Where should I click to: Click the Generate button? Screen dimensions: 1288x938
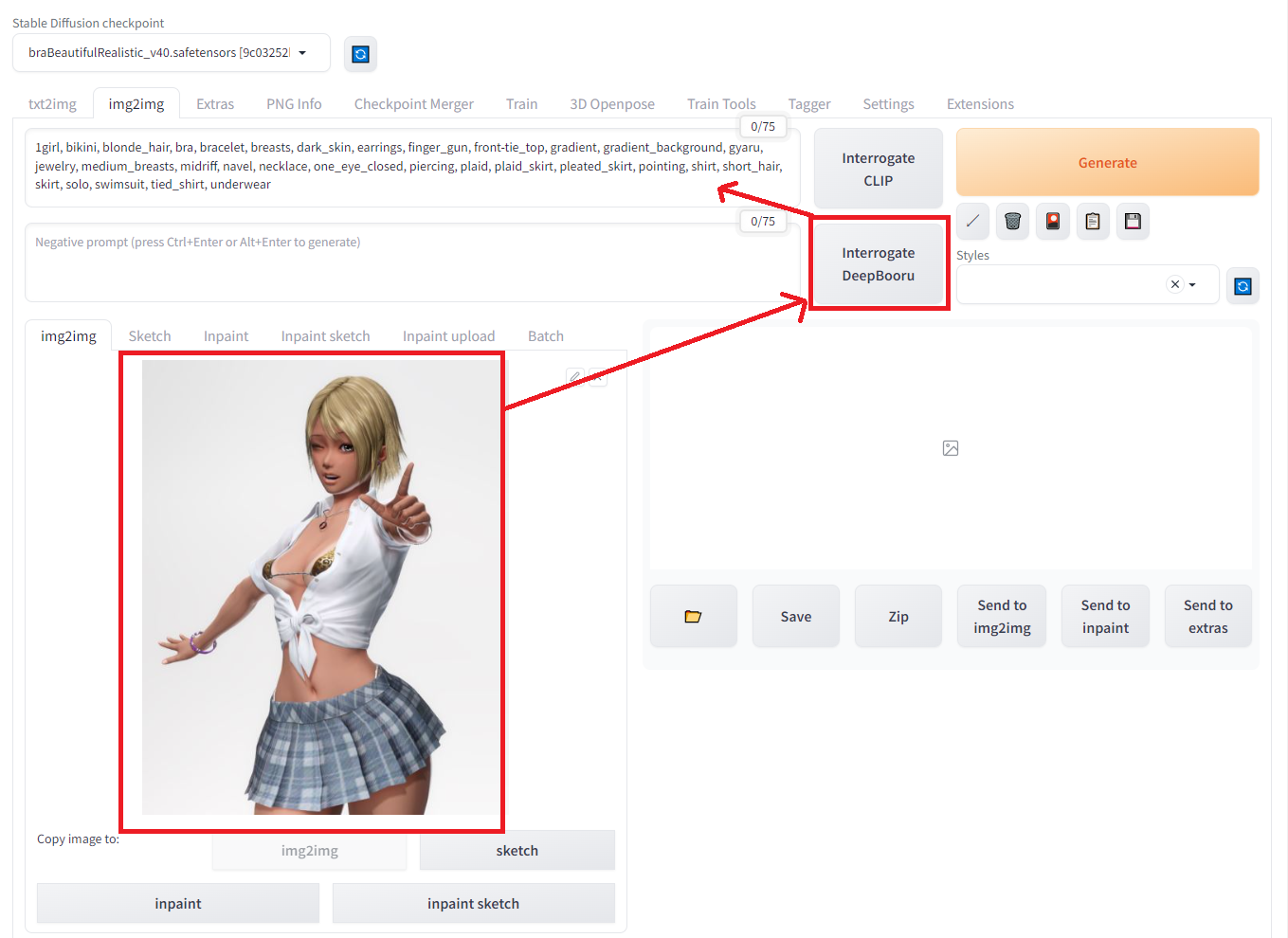tap(1107, 163)
